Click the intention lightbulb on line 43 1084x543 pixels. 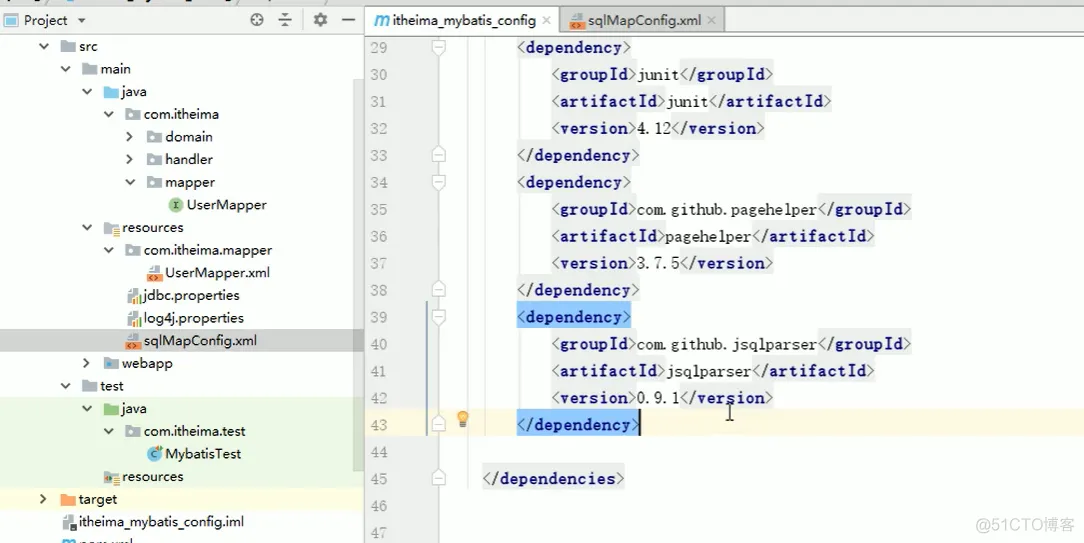tap(462, 418)
